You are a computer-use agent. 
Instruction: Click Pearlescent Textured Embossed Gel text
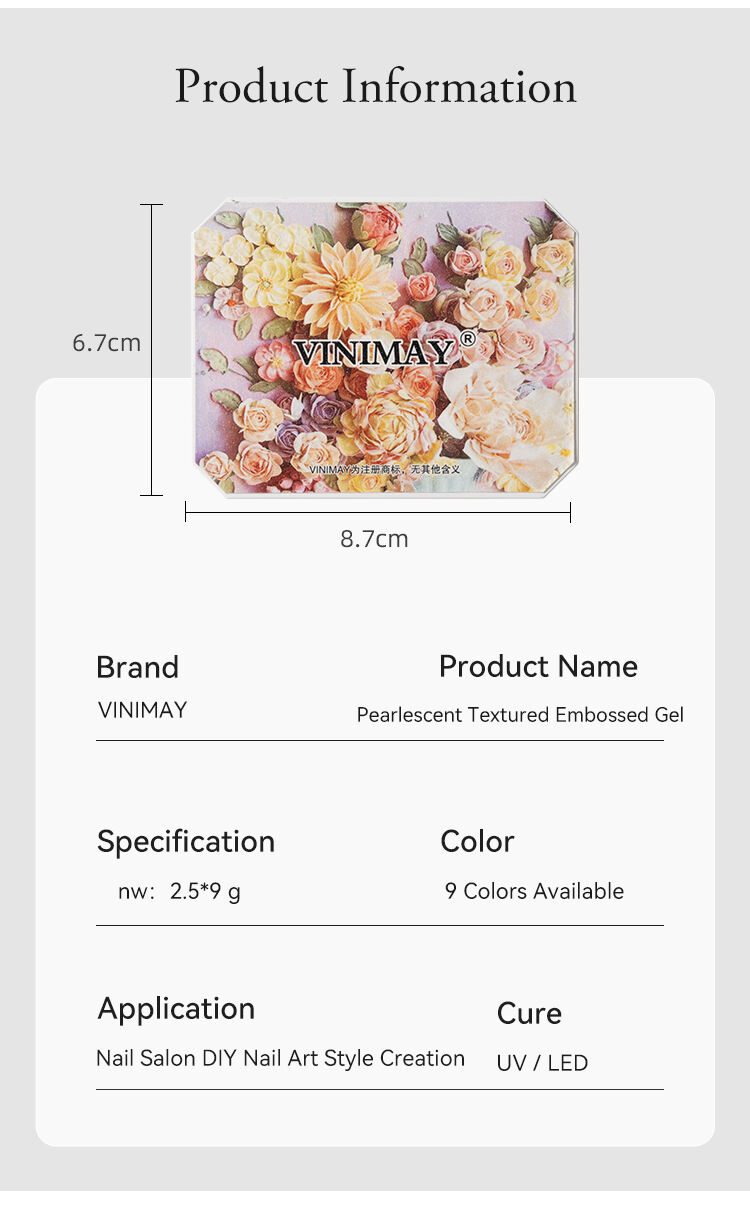click(x=520, y=715)
